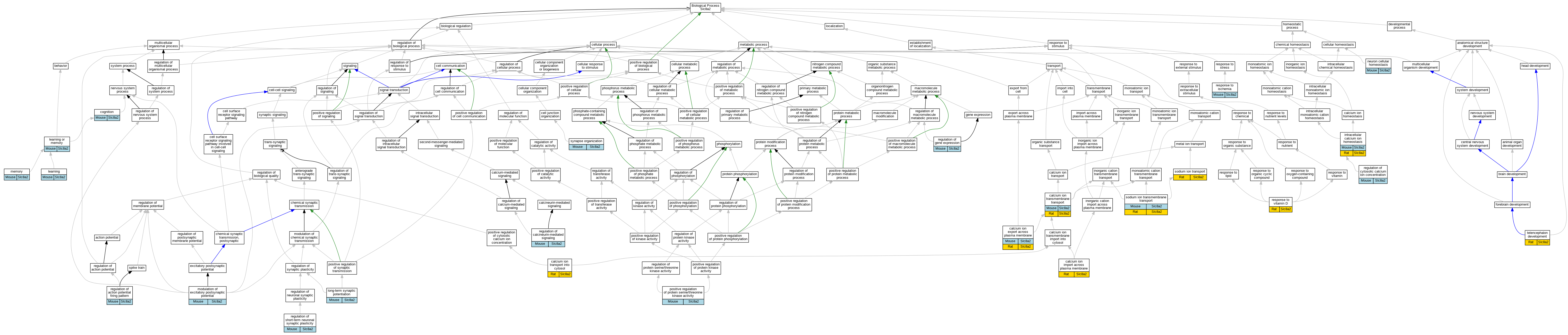Click the 'forebrain development' node
The width and height of the screenshot is (1568, 335).
point(1512,205)
